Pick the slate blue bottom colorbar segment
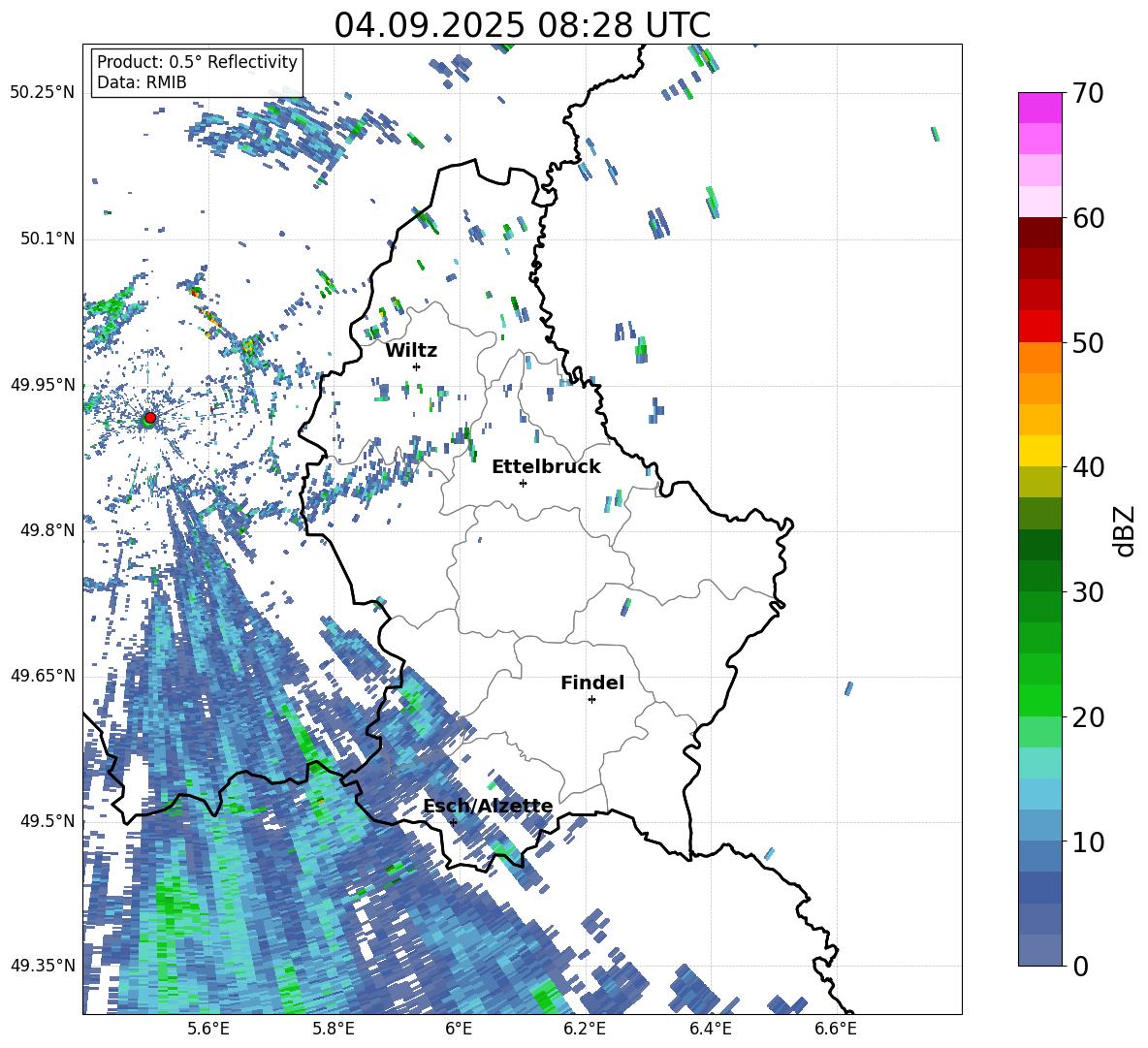1148x1048 pixels. coord(1039,950)
